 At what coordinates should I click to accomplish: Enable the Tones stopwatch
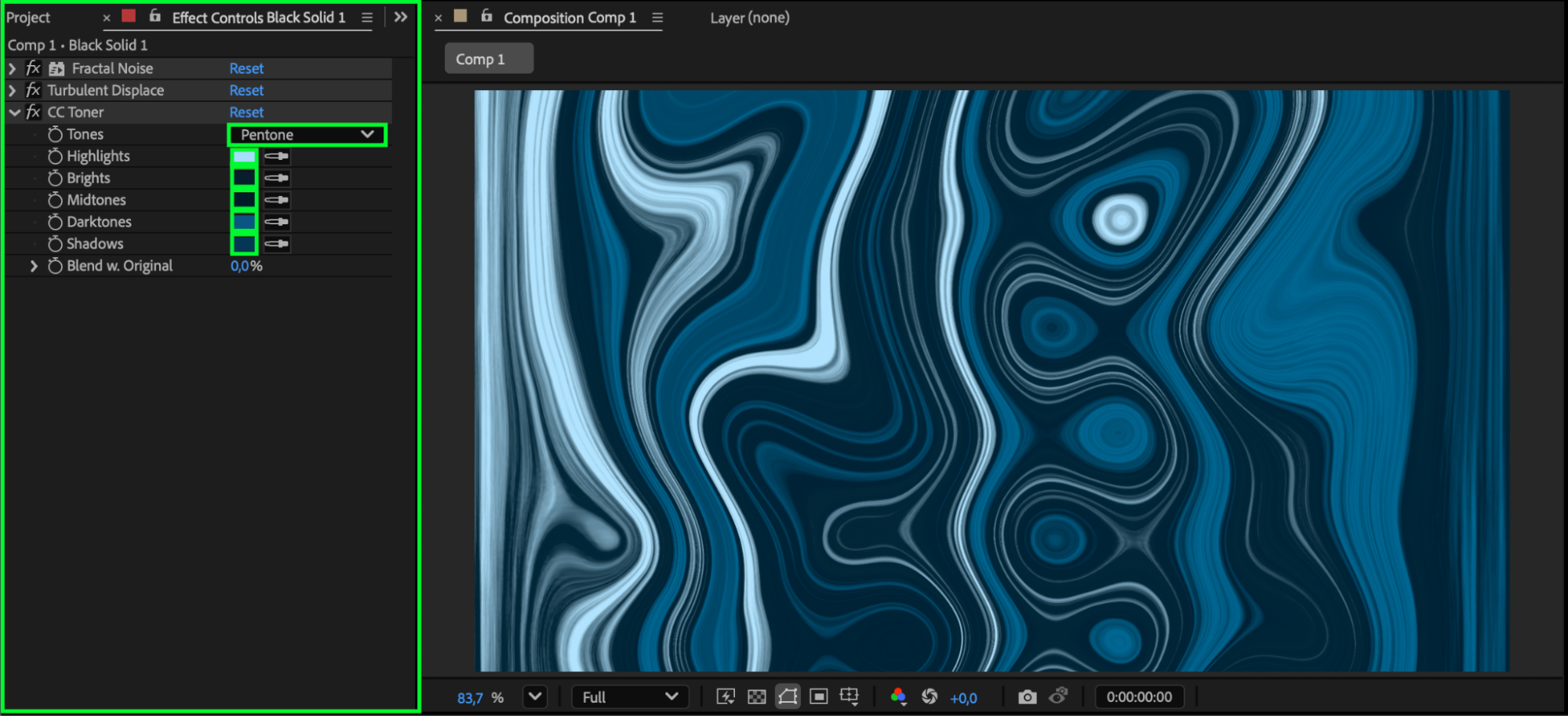[x=55, y=134]
